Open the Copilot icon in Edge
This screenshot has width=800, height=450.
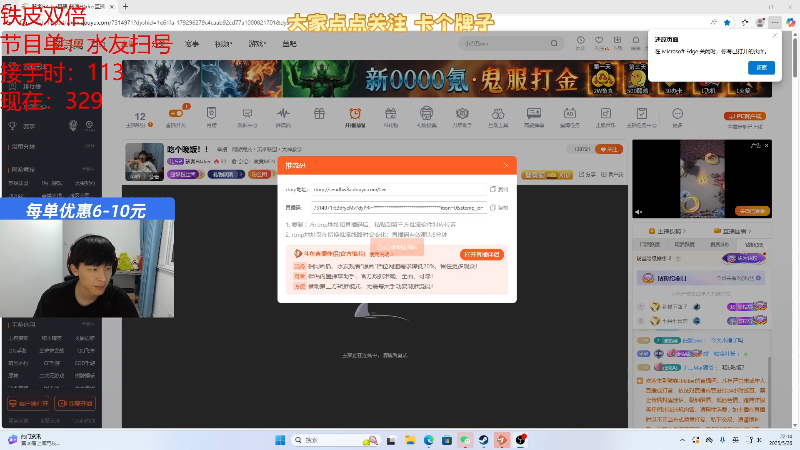[790, 22]
